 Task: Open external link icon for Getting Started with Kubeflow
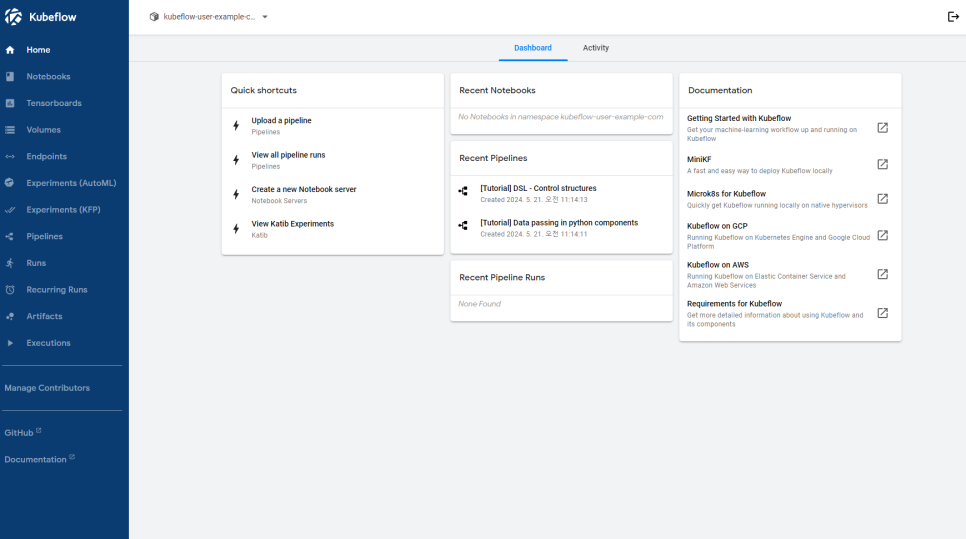pos(883,128)
